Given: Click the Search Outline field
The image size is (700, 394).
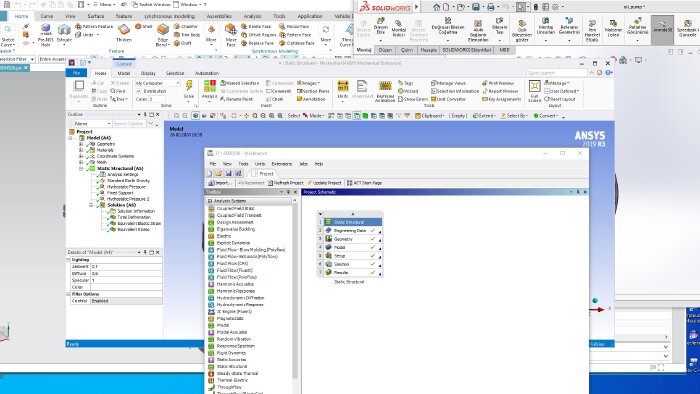Looking at the screenshot, I should [x=129, y=124].
